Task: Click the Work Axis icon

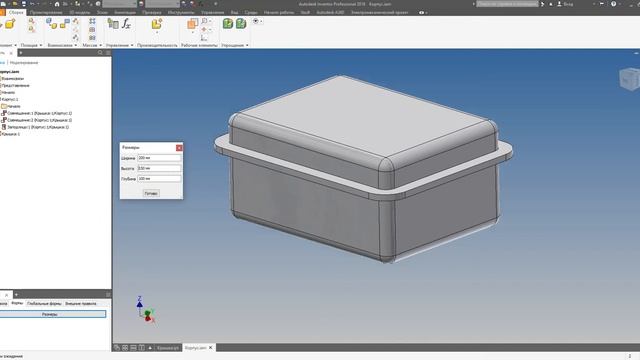Action: click(204, 21)
